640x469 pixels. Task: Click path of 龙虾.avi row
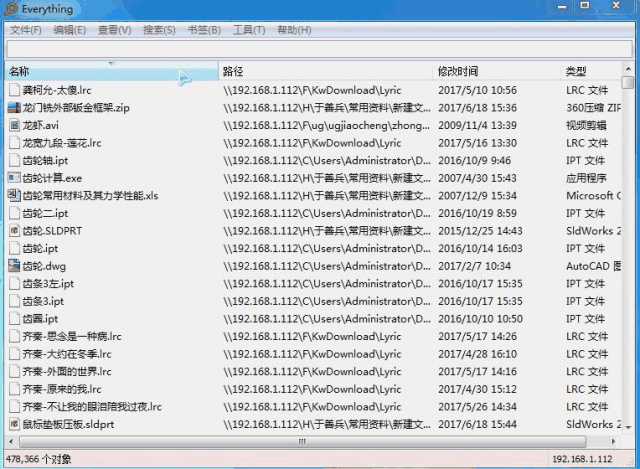click(x=327, y=125)
